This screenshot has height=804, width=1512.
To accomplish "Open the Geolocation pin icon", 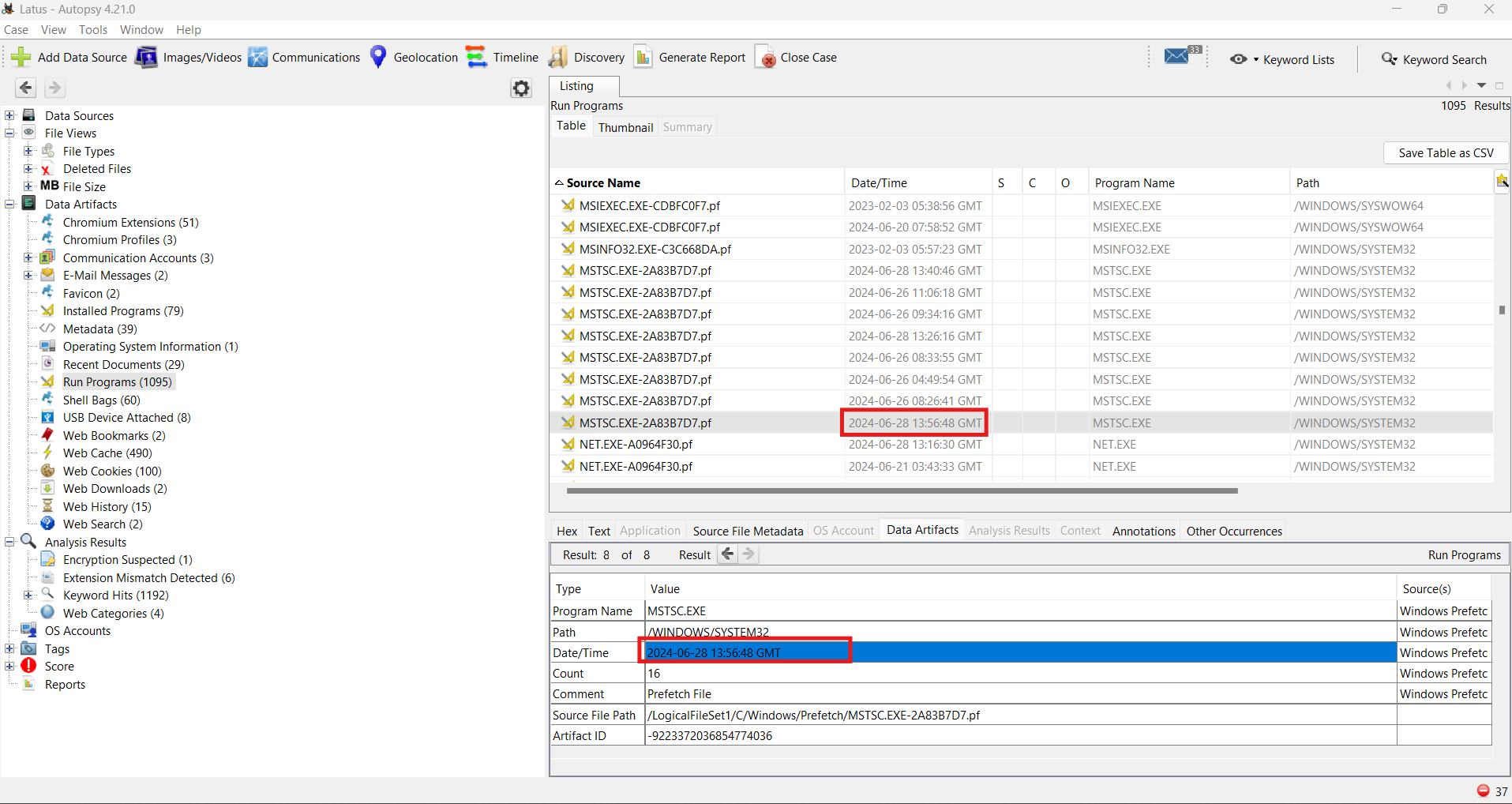I will coord(378,57).
